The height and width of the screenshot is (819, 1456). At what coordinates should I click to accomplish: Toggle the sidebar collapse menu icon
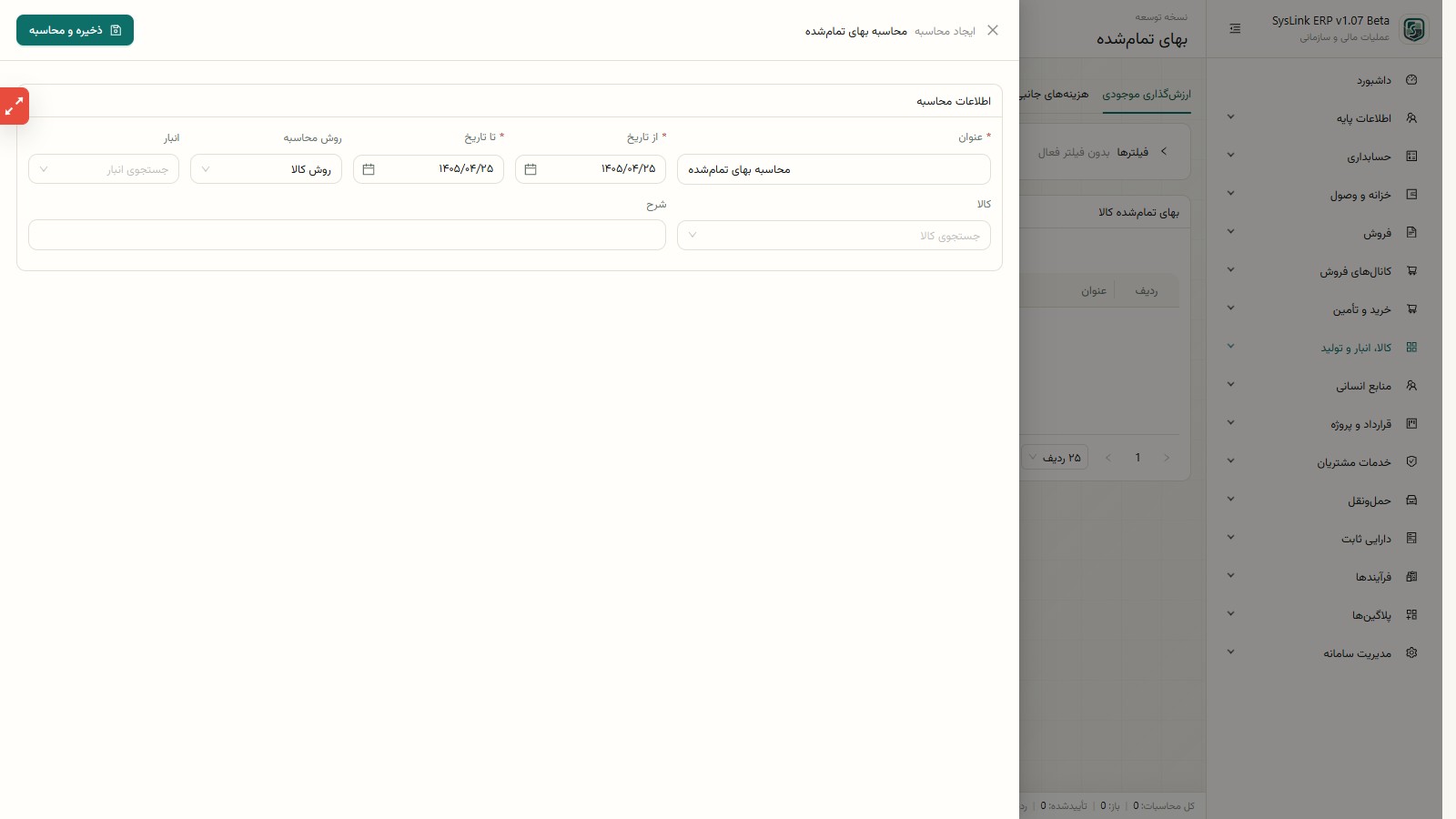tap(1235, 29)
